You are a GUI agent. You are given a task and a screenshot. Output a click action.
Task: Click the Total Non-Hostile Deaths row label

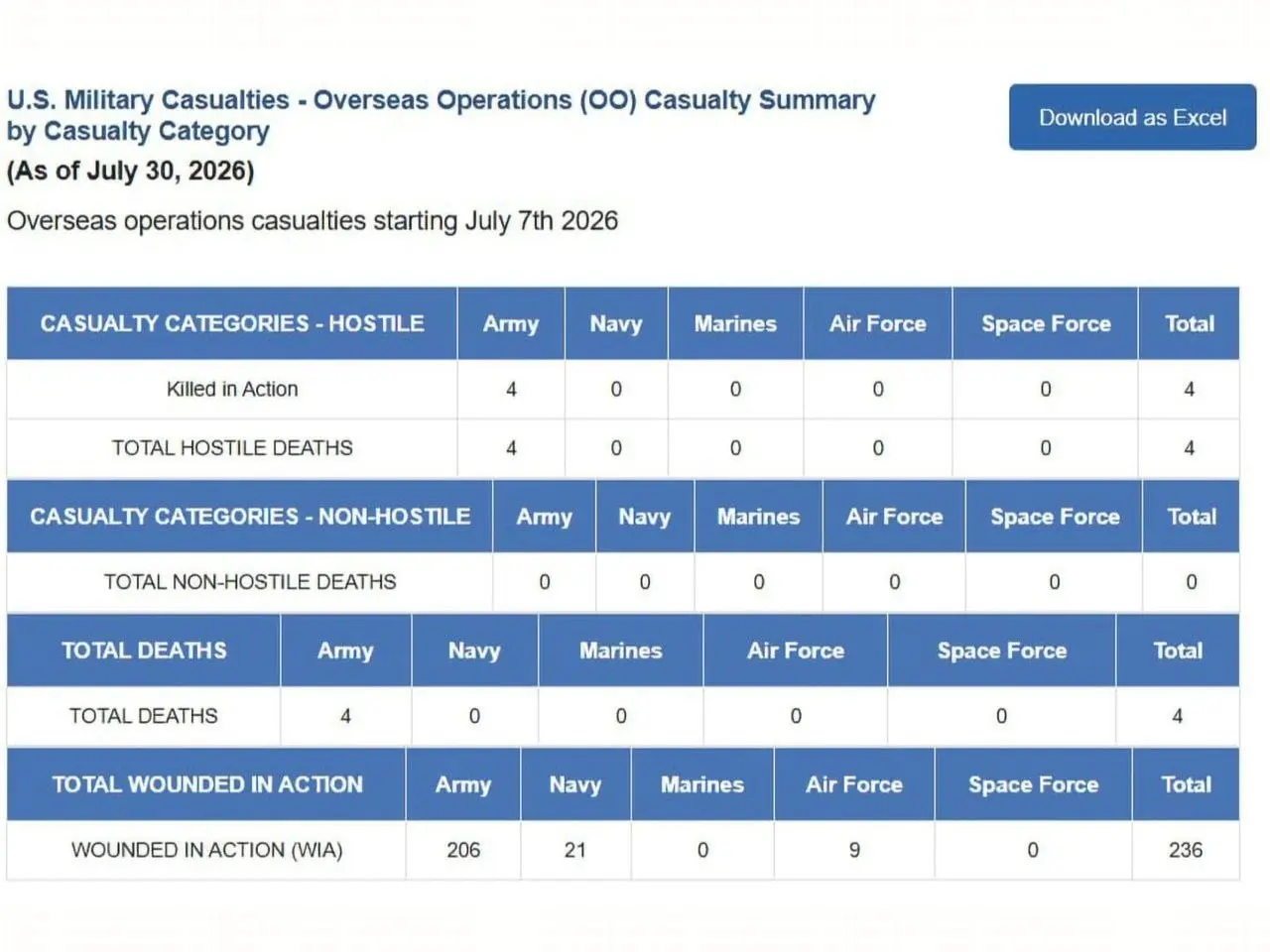250,582
